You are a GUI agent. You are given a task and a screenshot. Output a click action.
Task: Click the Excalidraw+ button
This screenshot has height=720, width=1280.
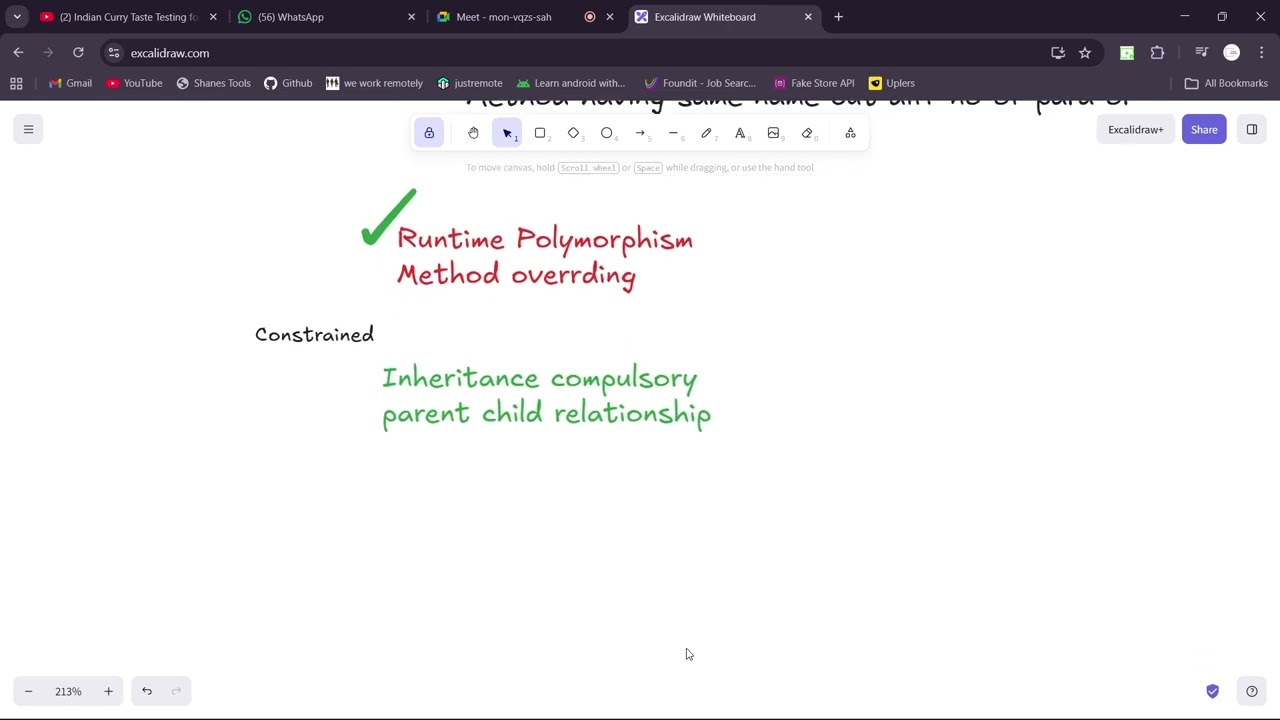coord(1135,129)
